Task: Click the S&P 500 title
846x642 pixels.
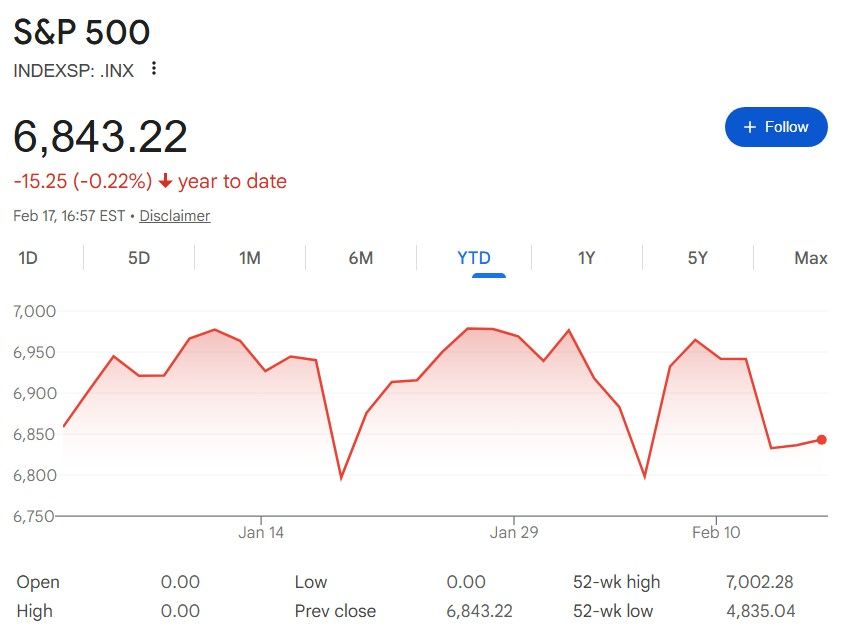Action: 82,33
